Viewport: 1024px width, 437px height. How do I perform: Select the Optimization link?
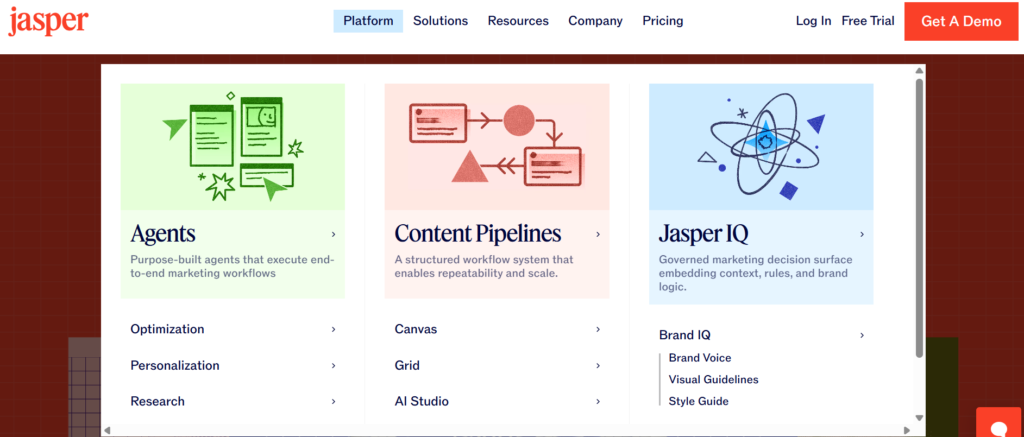coord(167,329)
